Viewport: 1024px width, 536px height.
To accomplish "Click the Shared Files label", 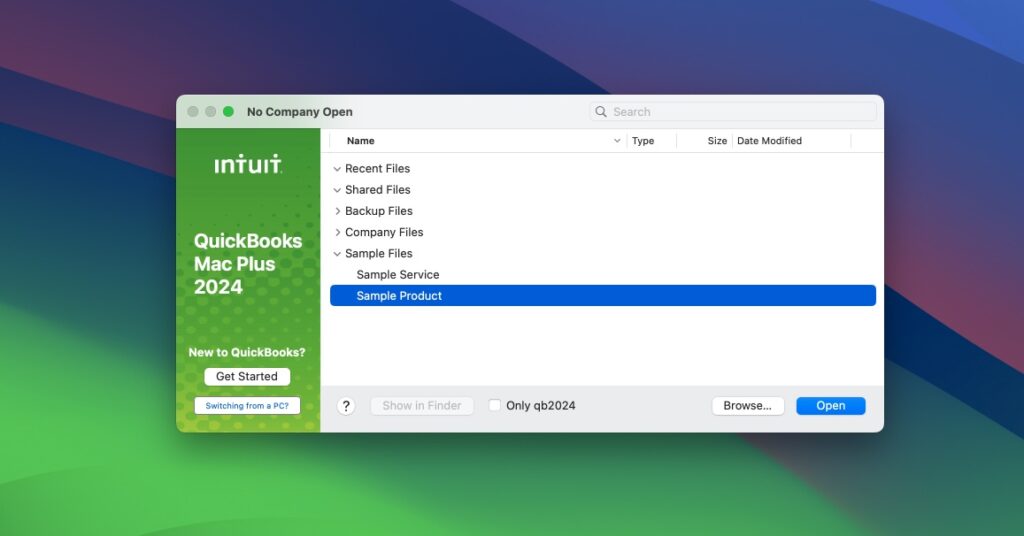I will (377, 190).
